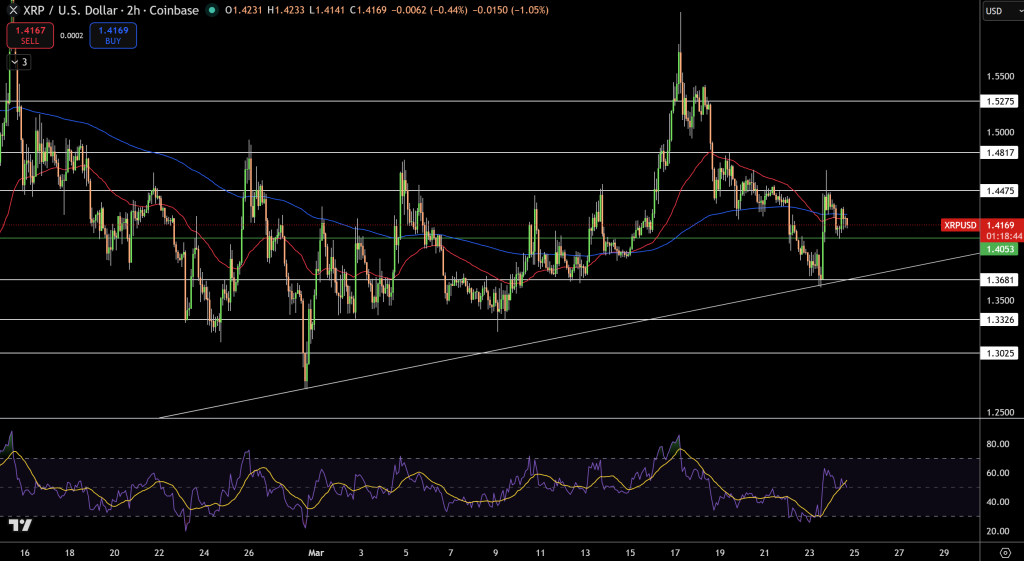Click date 25 on the time axis
Screen dimensions: 1024x561
pyautogui.click(x=854, y=552)
